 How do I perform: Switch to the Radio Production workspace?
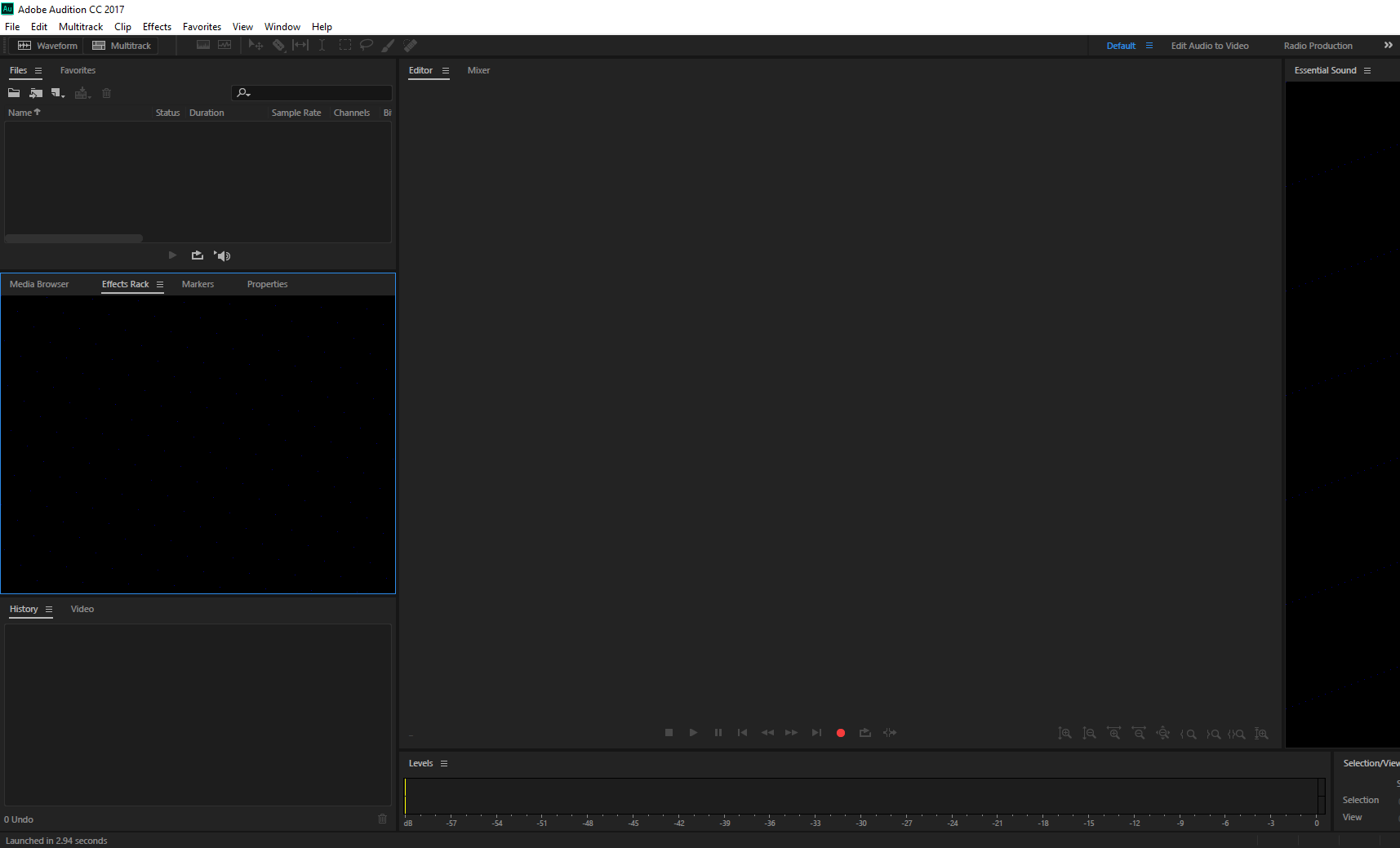coord(1317,45)
